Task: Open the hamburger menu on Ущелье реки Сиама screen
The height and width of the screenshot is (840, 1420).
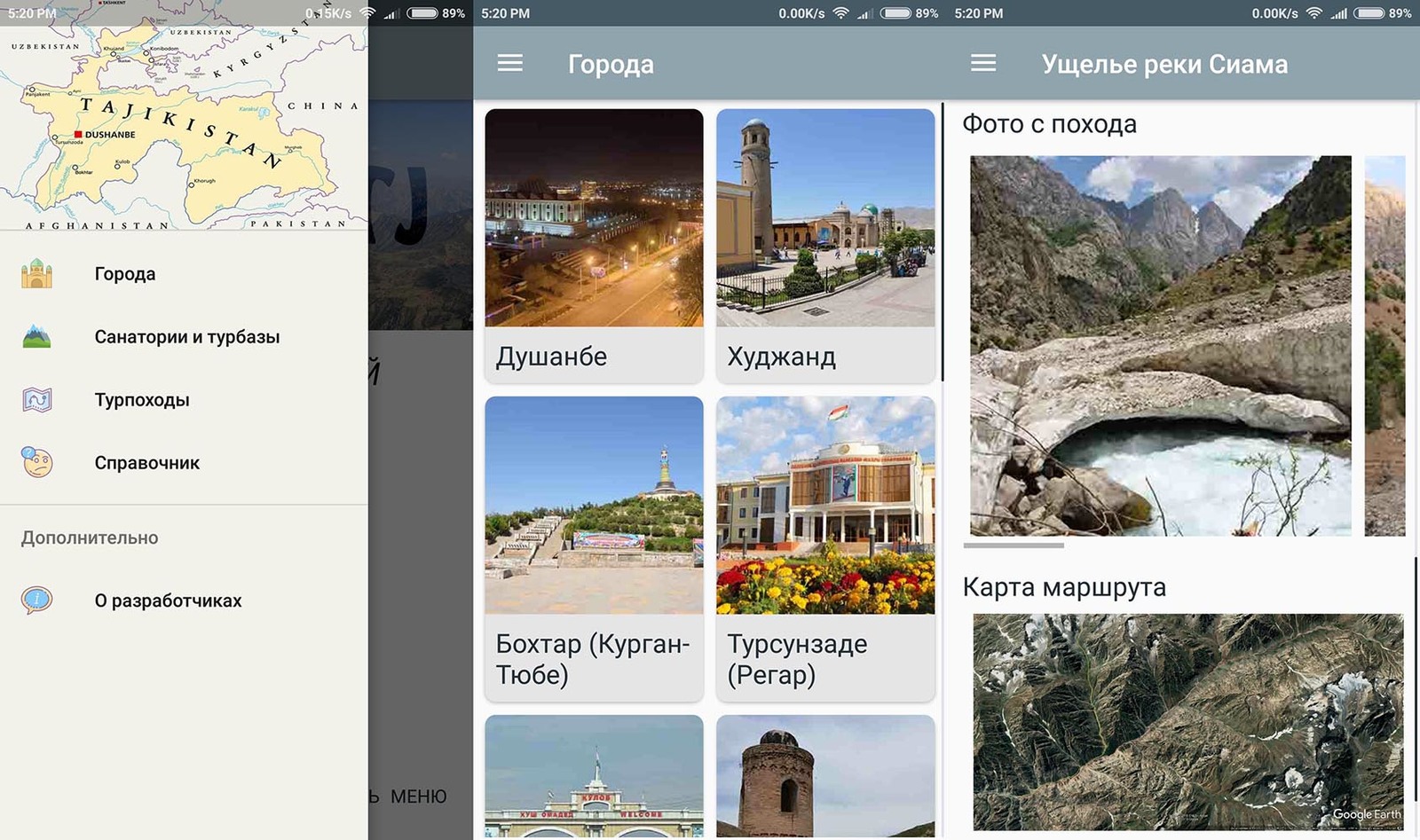Action: 983,63
